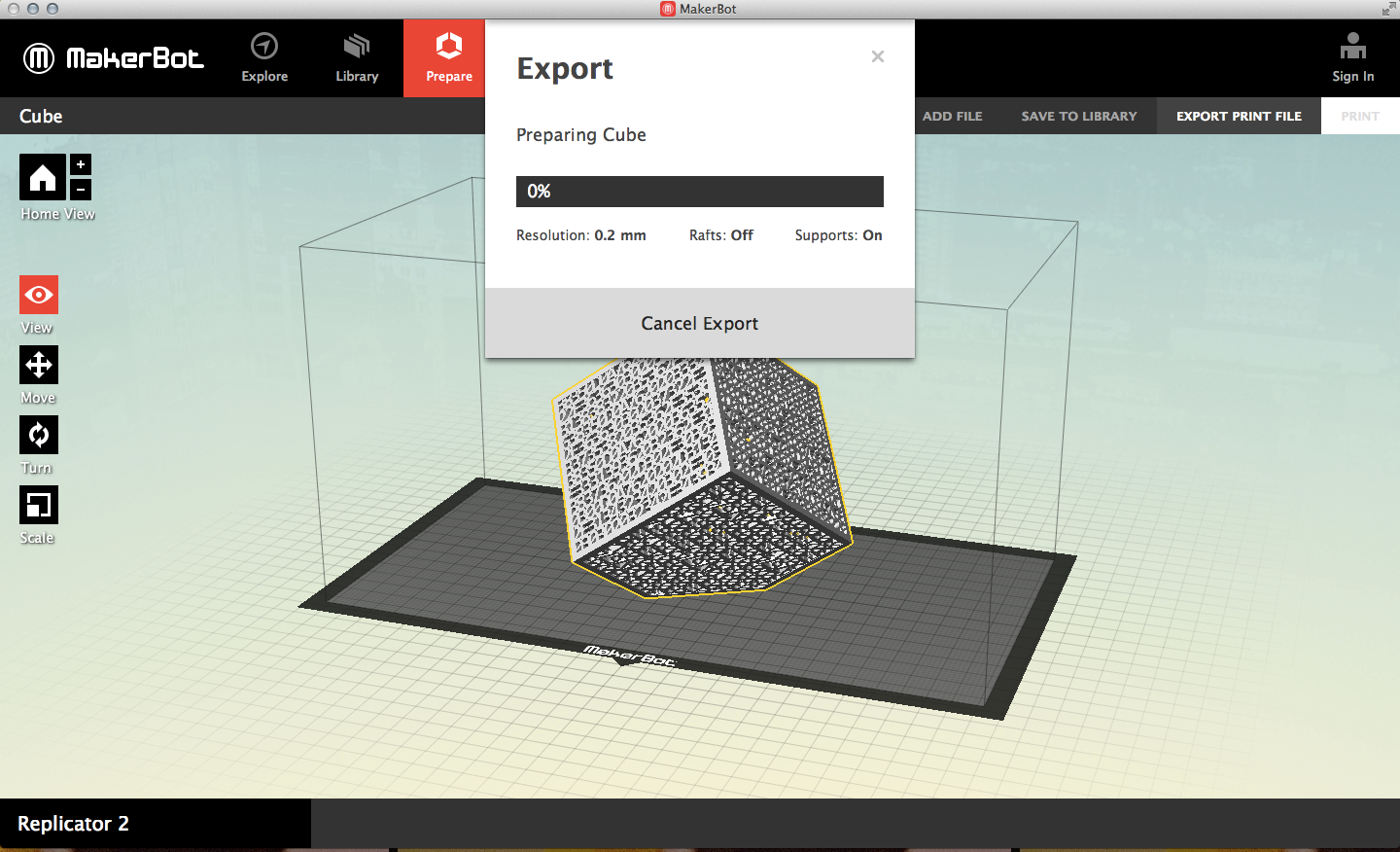Click Sign In

click(x=1352, y=57)
